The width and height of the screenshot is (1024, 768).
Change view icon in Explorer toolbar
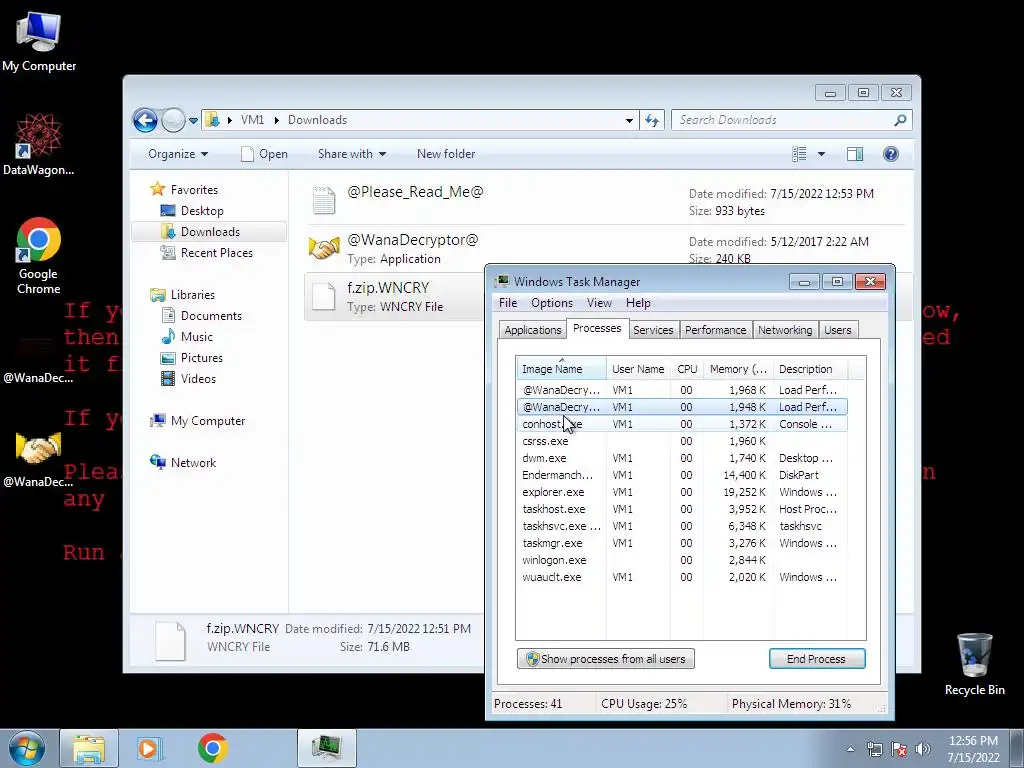(799, 154)
